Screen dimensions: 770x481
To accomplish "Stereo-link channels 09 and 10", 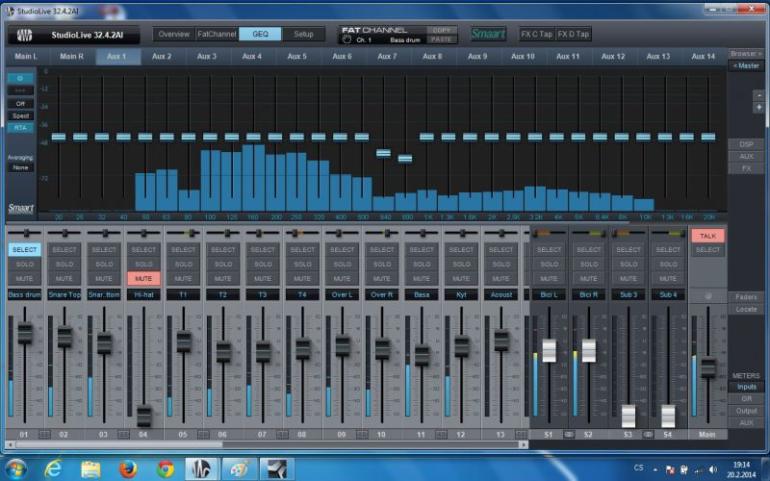I will coord(362,435).
